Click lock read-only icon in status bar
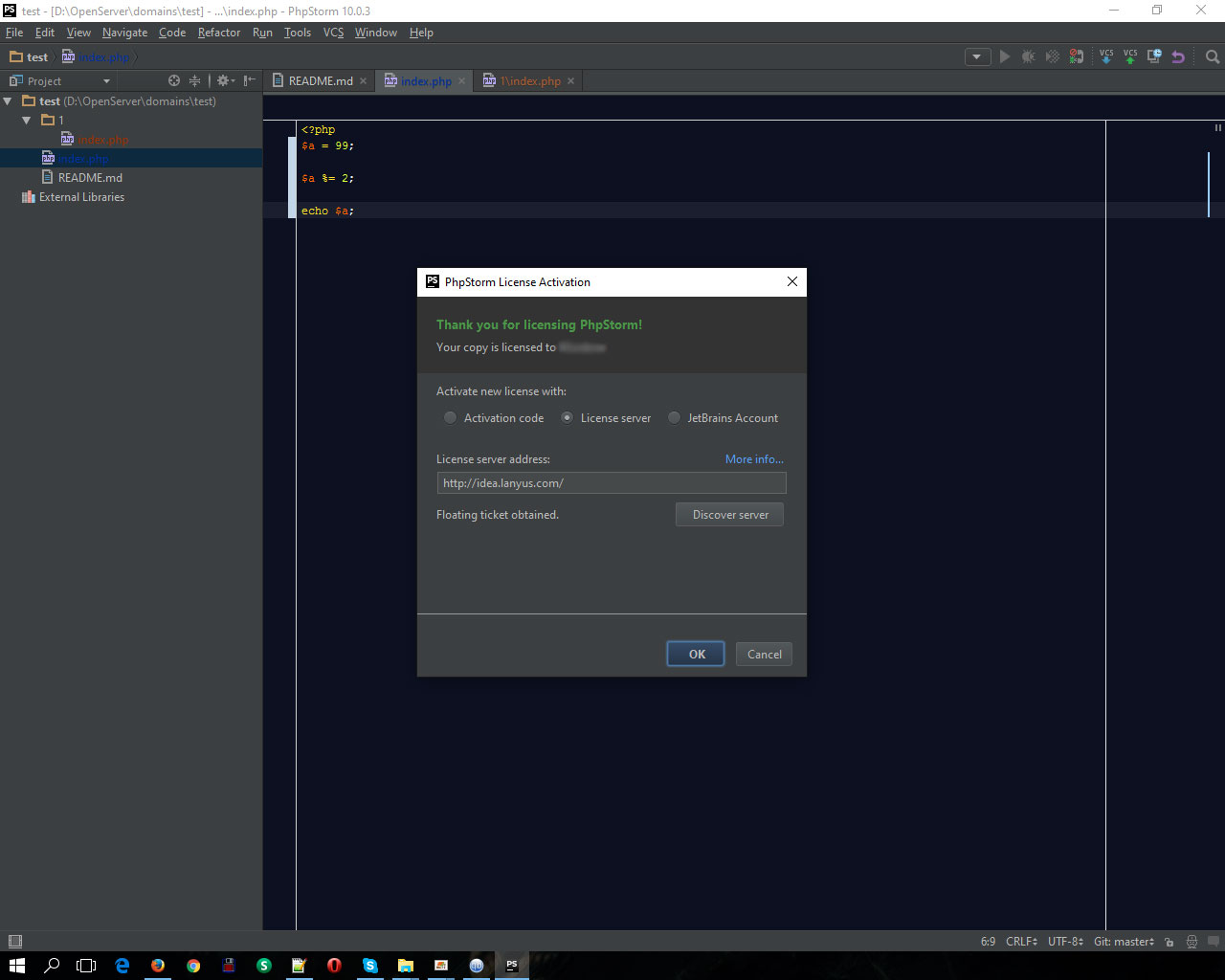 coord(1169,942)
